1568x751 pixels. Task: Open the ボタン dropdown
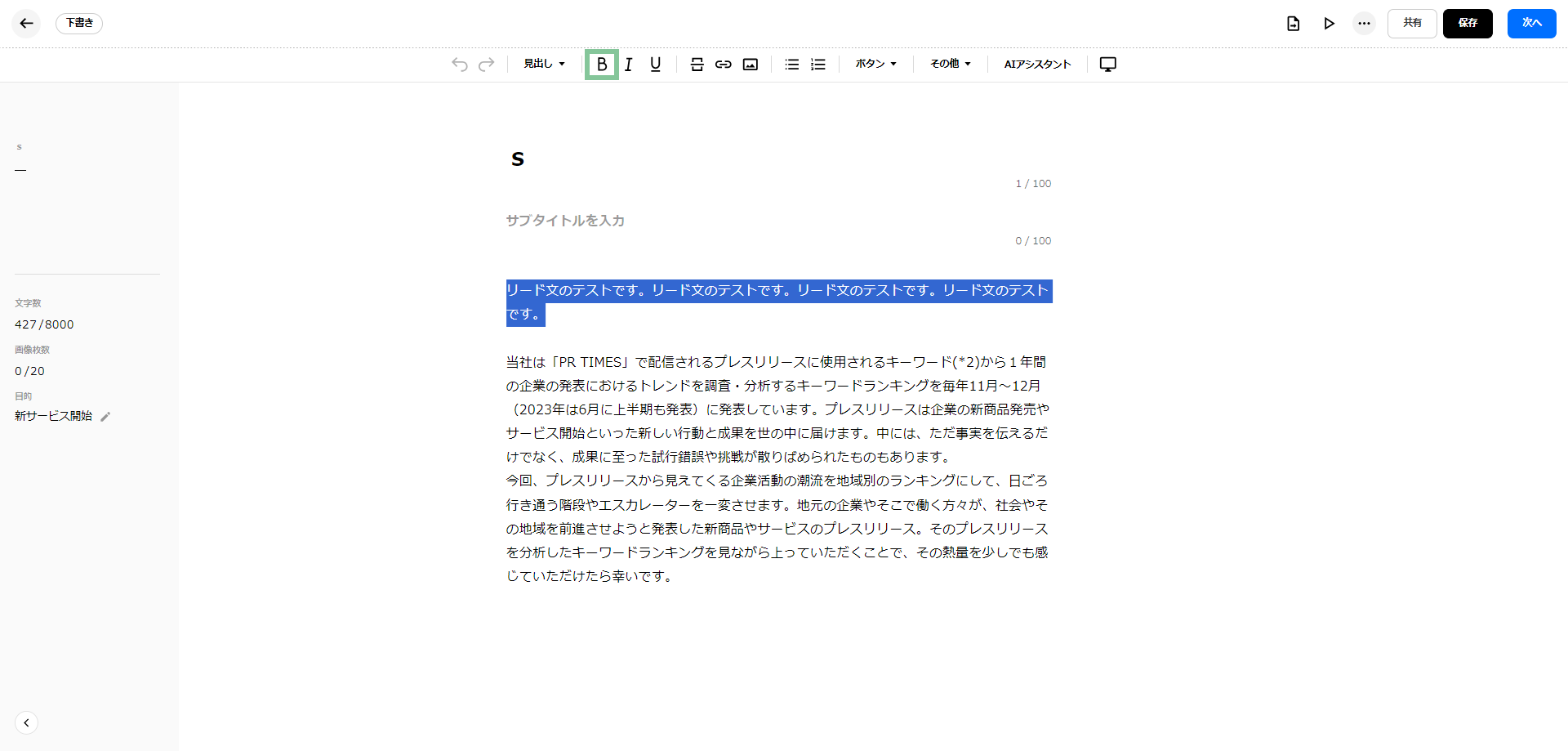coord(875,64)
